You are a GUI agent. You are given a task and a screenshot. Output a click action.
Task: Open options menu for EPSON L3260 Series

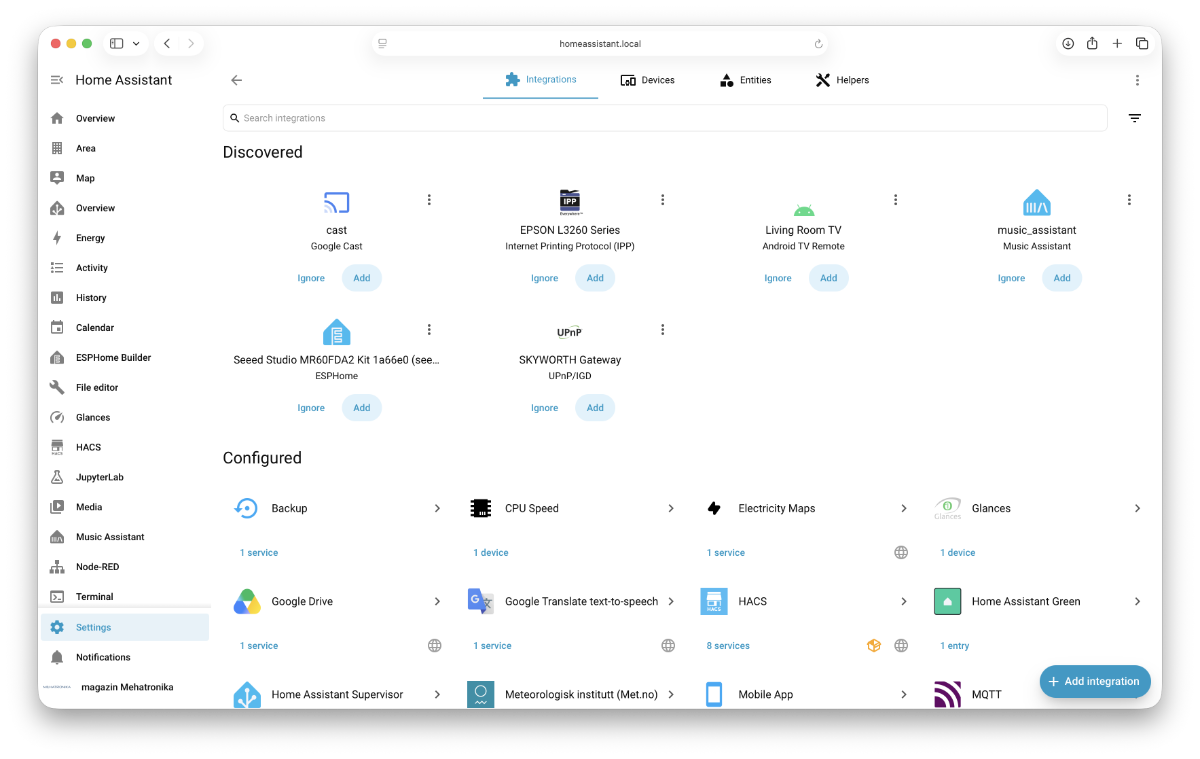pos(662,200)
